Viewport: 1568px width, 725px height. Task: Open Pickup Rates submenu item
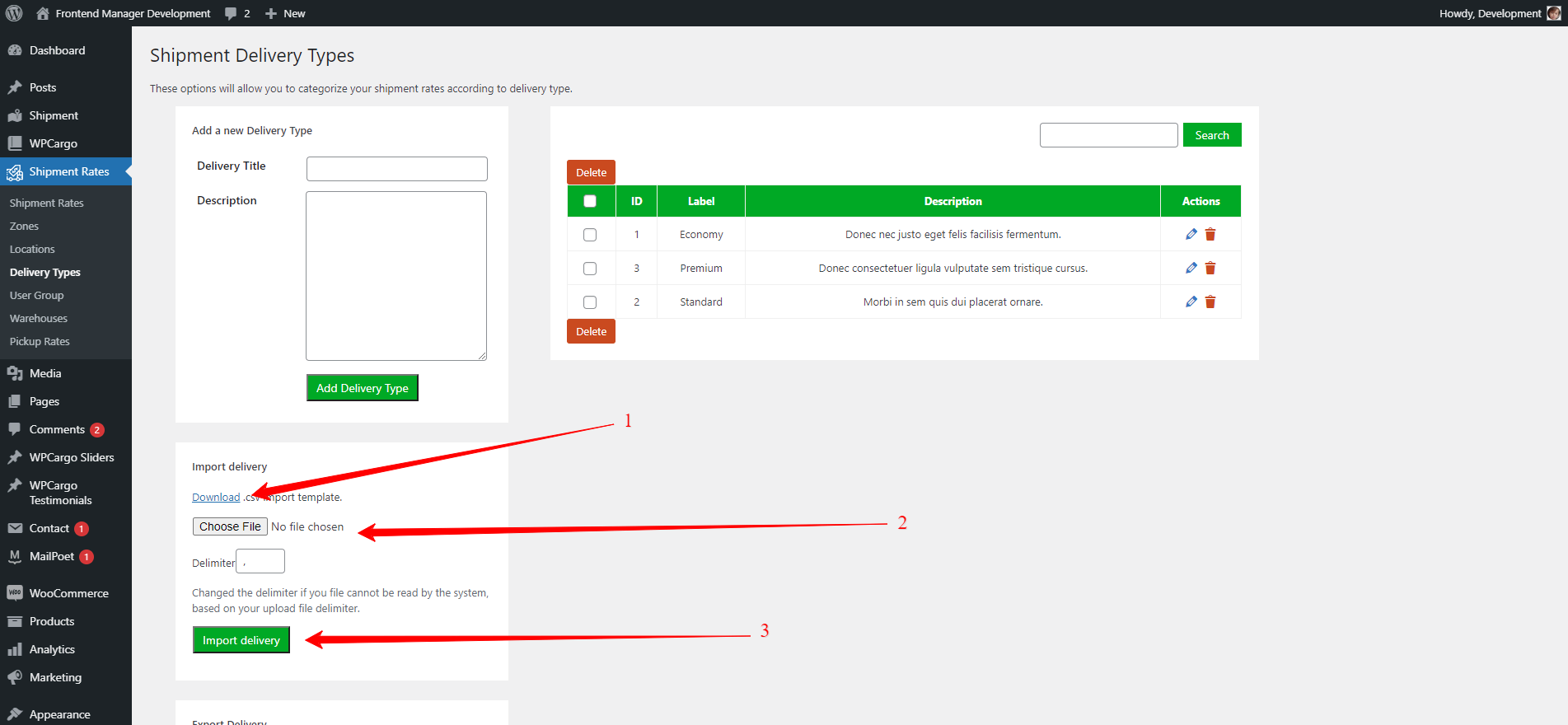40,342
